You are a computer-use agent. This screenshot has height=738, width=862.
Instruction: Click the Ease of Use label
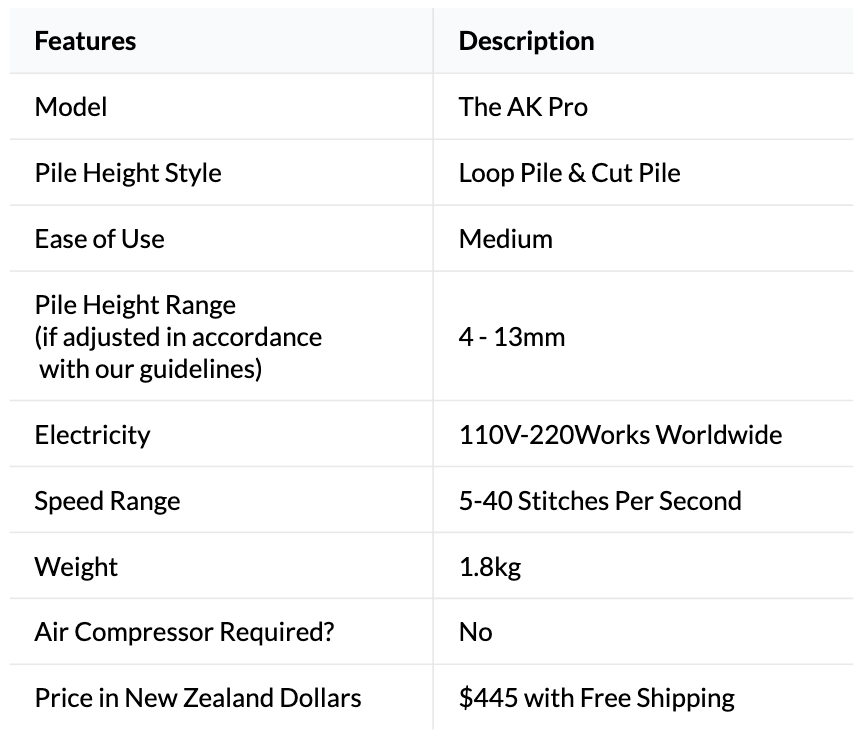tap(99, 238)
